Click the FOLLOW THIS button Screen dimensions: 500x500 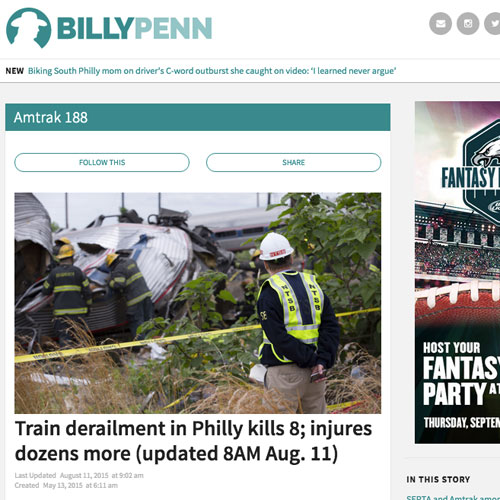[x=102, y=162]
